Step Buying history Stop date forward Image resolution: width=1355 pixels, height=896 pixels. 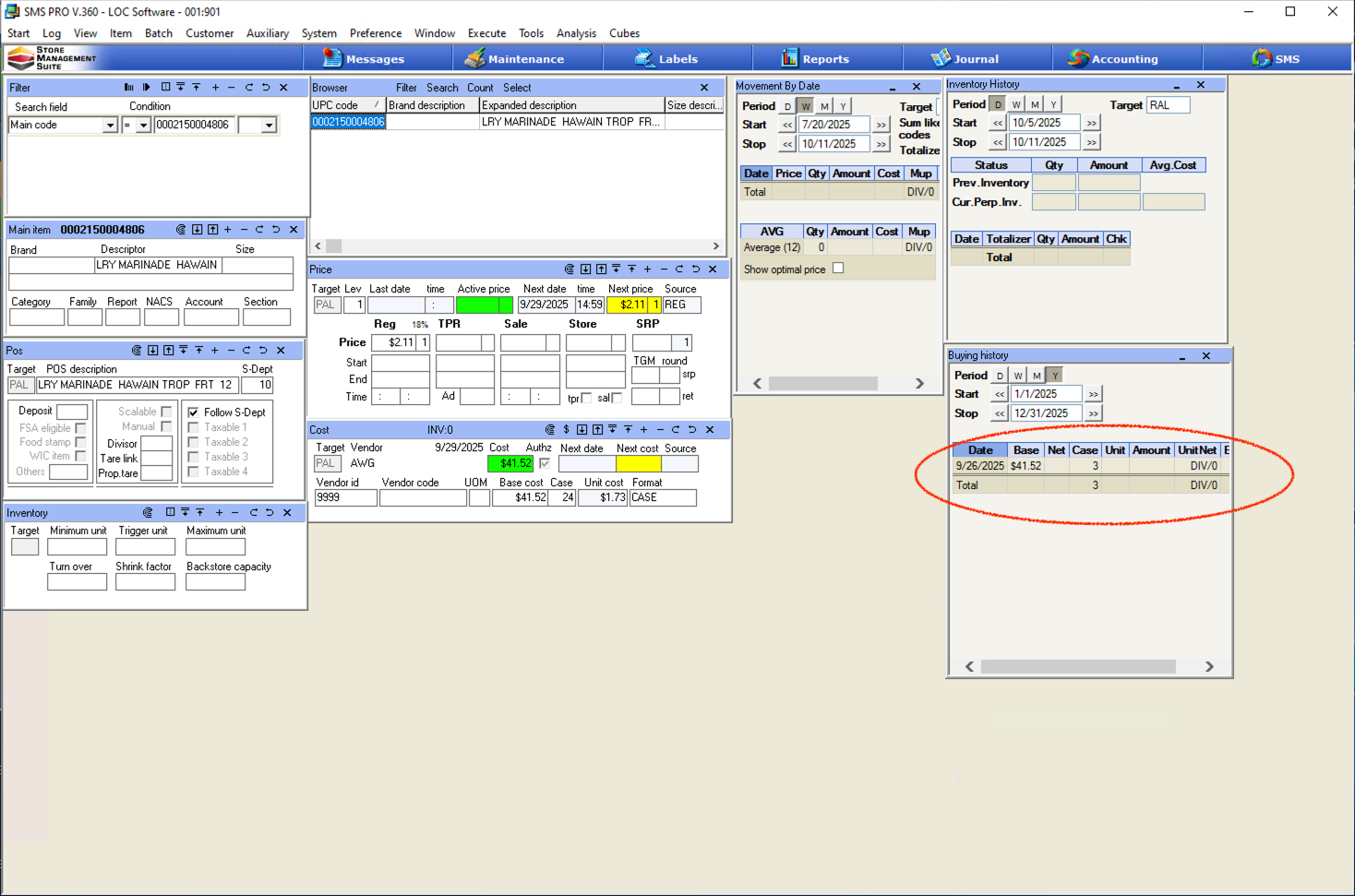coord(1094,413)
